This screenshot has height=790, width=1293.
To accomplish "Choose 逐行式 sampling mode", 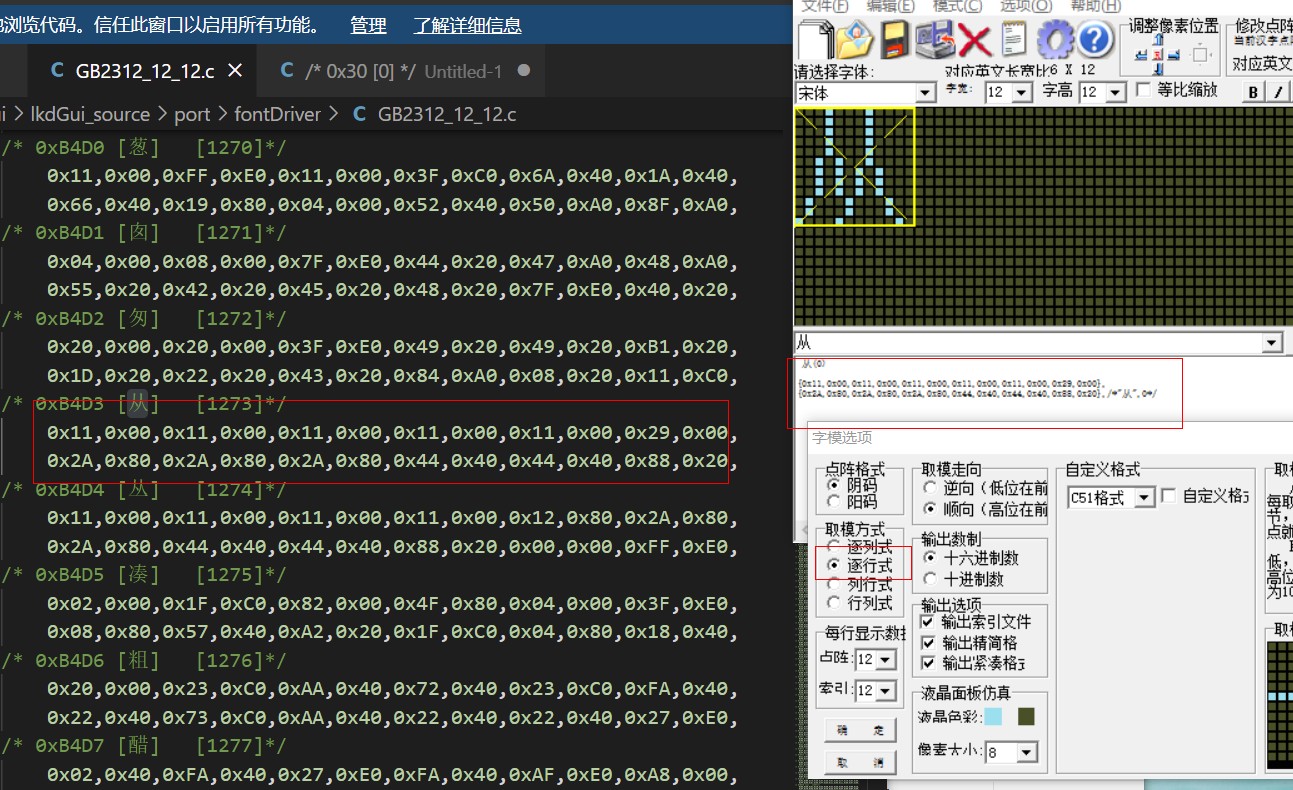I will [833, 565].
